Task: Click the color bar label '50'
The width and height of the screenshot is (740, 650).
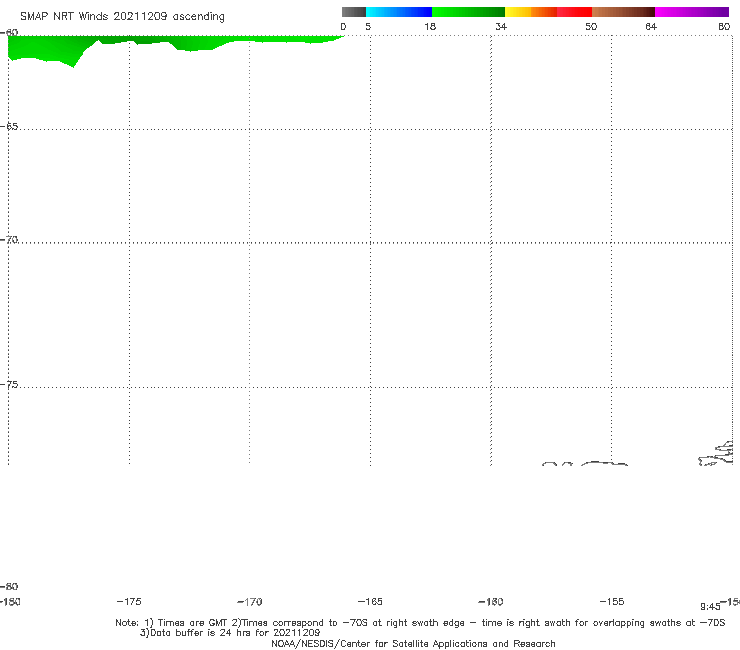Action: click(x=591, y=26)
